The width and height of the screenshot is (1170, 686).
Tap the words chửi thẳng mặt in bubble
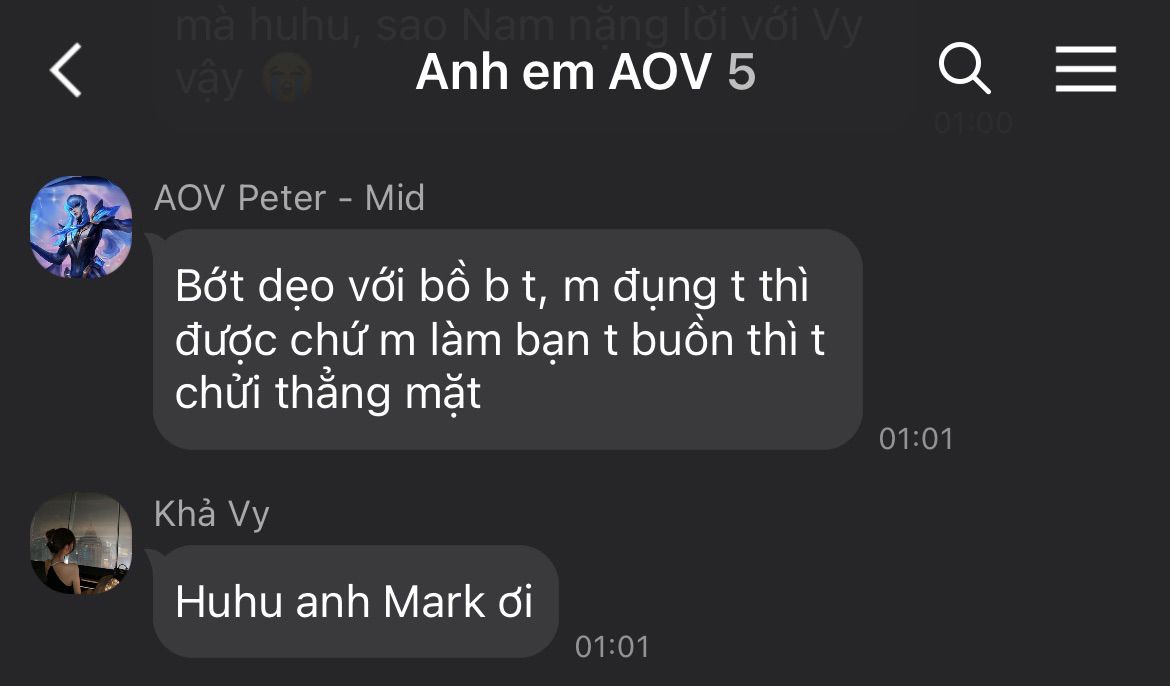coord(328,393)
